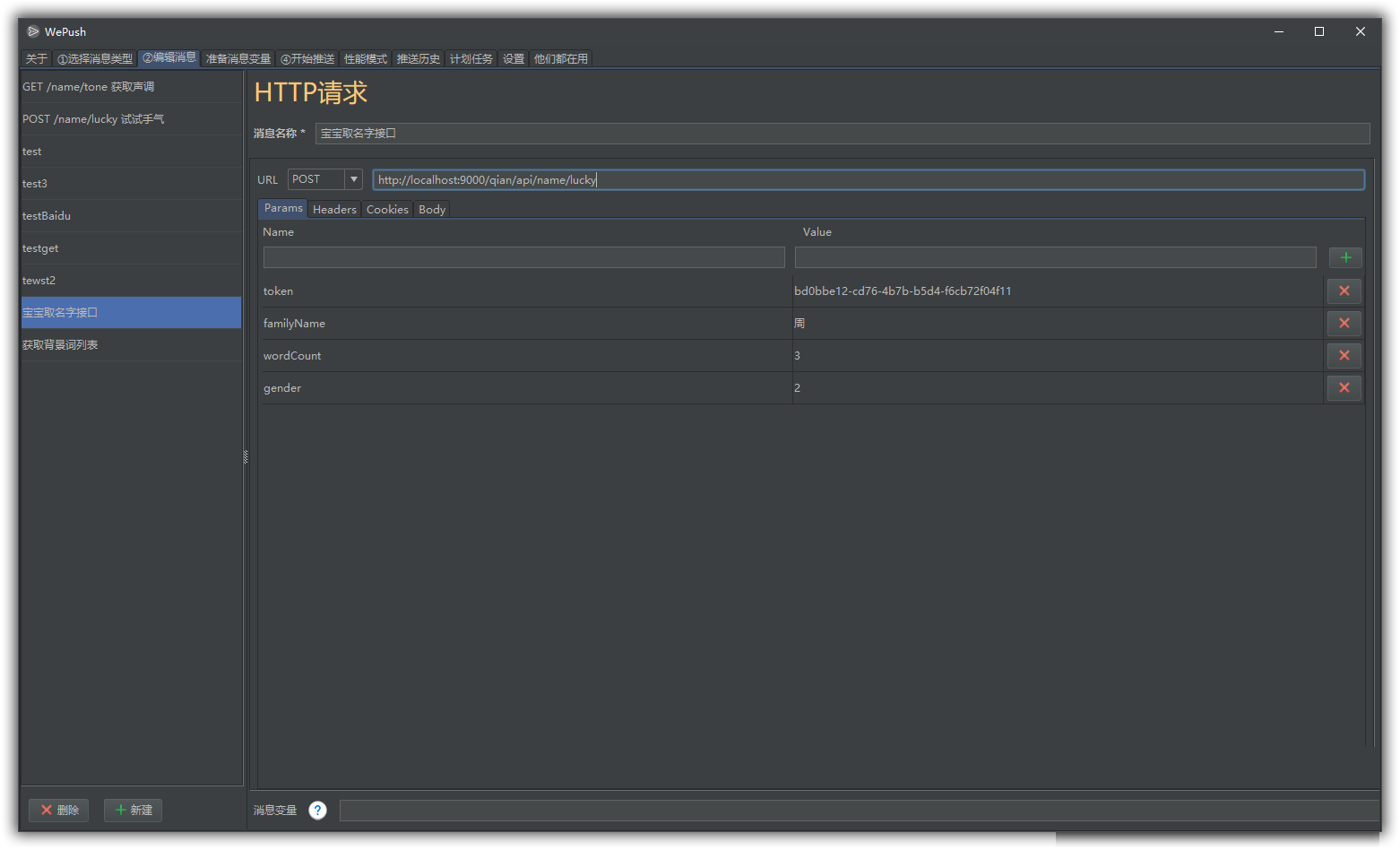Delete the familyName parameter row
Image resolution: width=1400 pixels, height=850 pixels.
tap(1344, 323)
